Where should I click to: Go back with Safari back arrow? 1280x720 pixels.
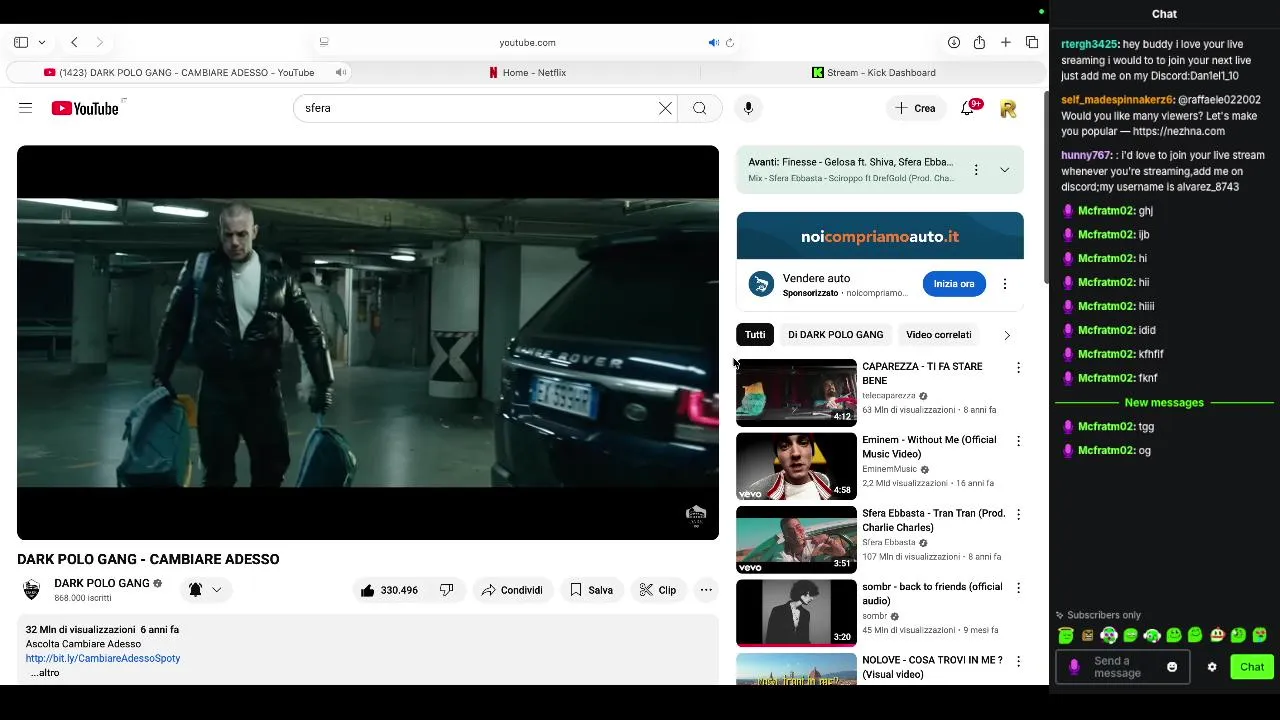click(x=74, y=43)
